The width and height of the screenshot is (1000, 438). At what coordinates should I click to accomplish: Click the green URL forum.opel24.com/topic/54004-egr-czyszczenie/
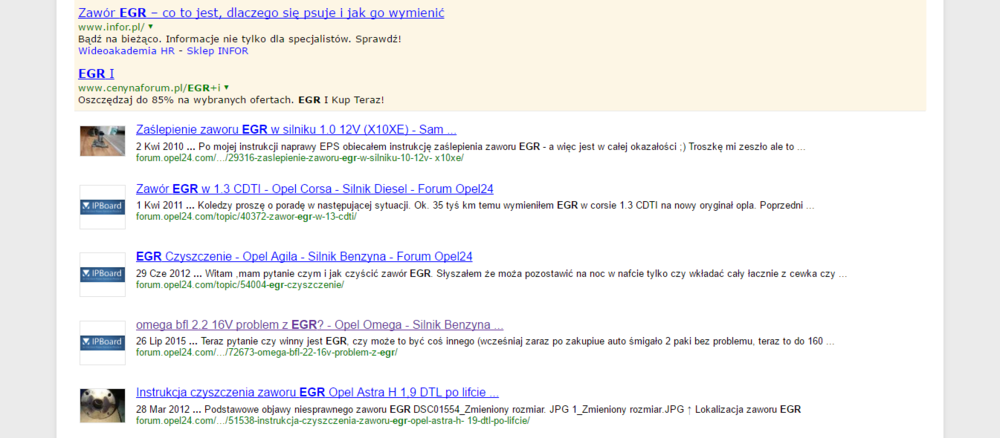[x=240, y=284]
